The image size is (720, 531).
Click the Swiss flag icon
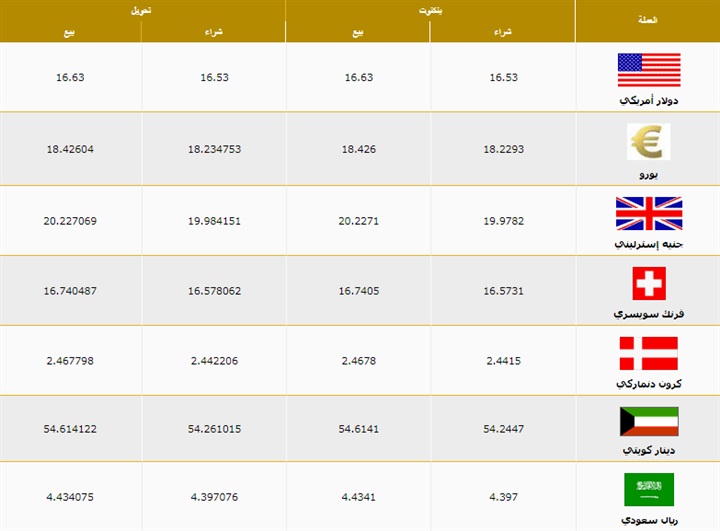(648, 284)
